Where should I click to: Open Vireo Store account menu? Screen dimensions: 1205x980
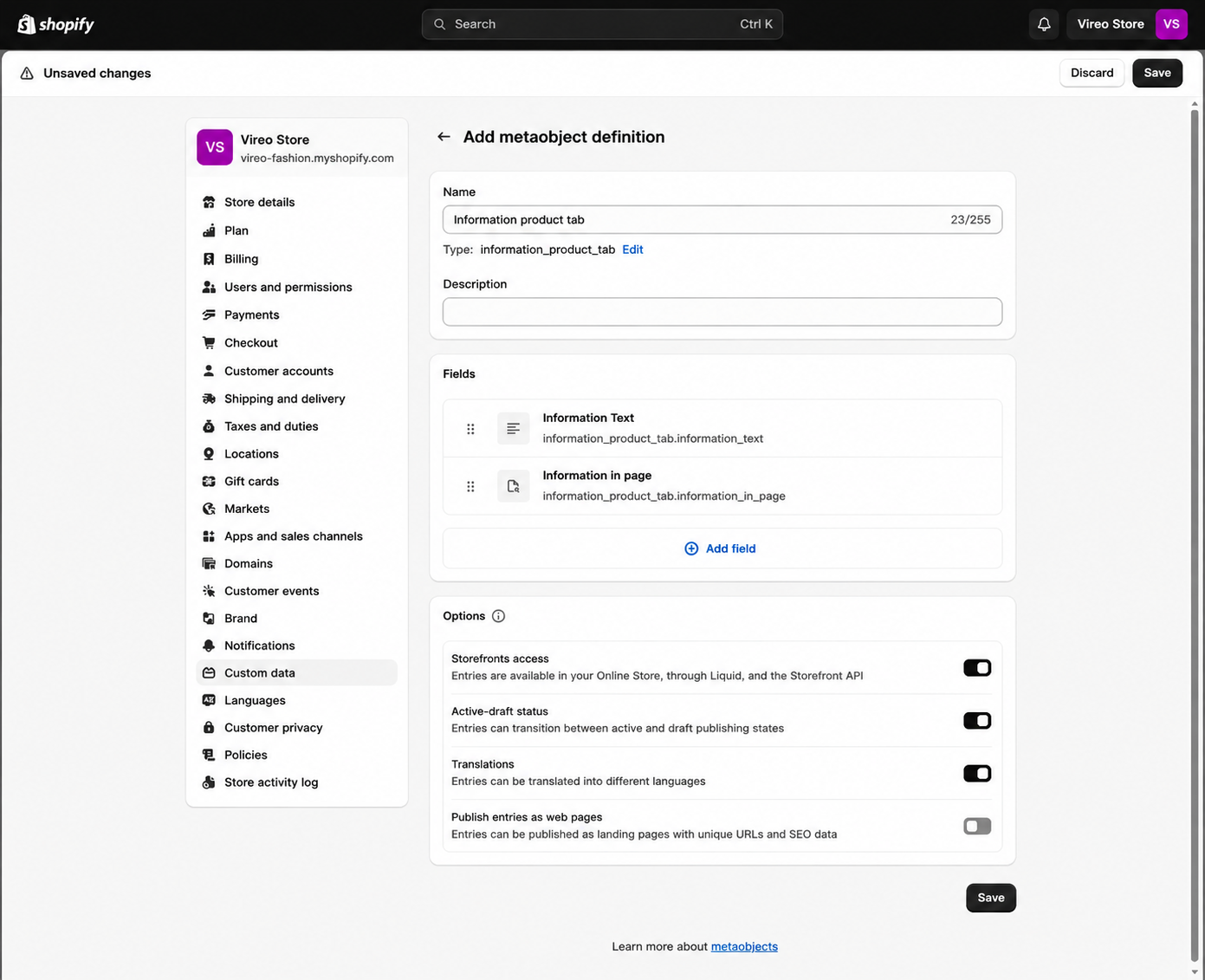pyautogui.click(x=1126, y=24)
